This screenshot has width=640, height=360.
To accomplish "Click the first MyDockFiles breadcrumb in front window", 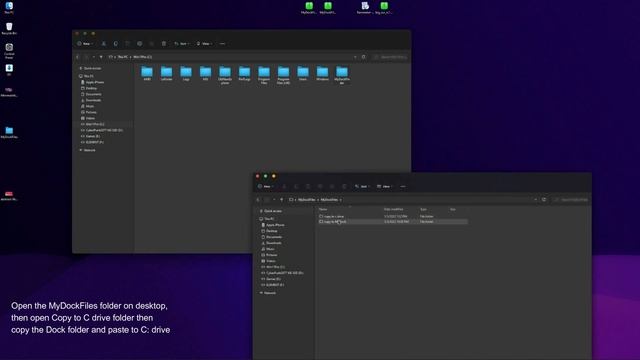I will coord(307,200).
